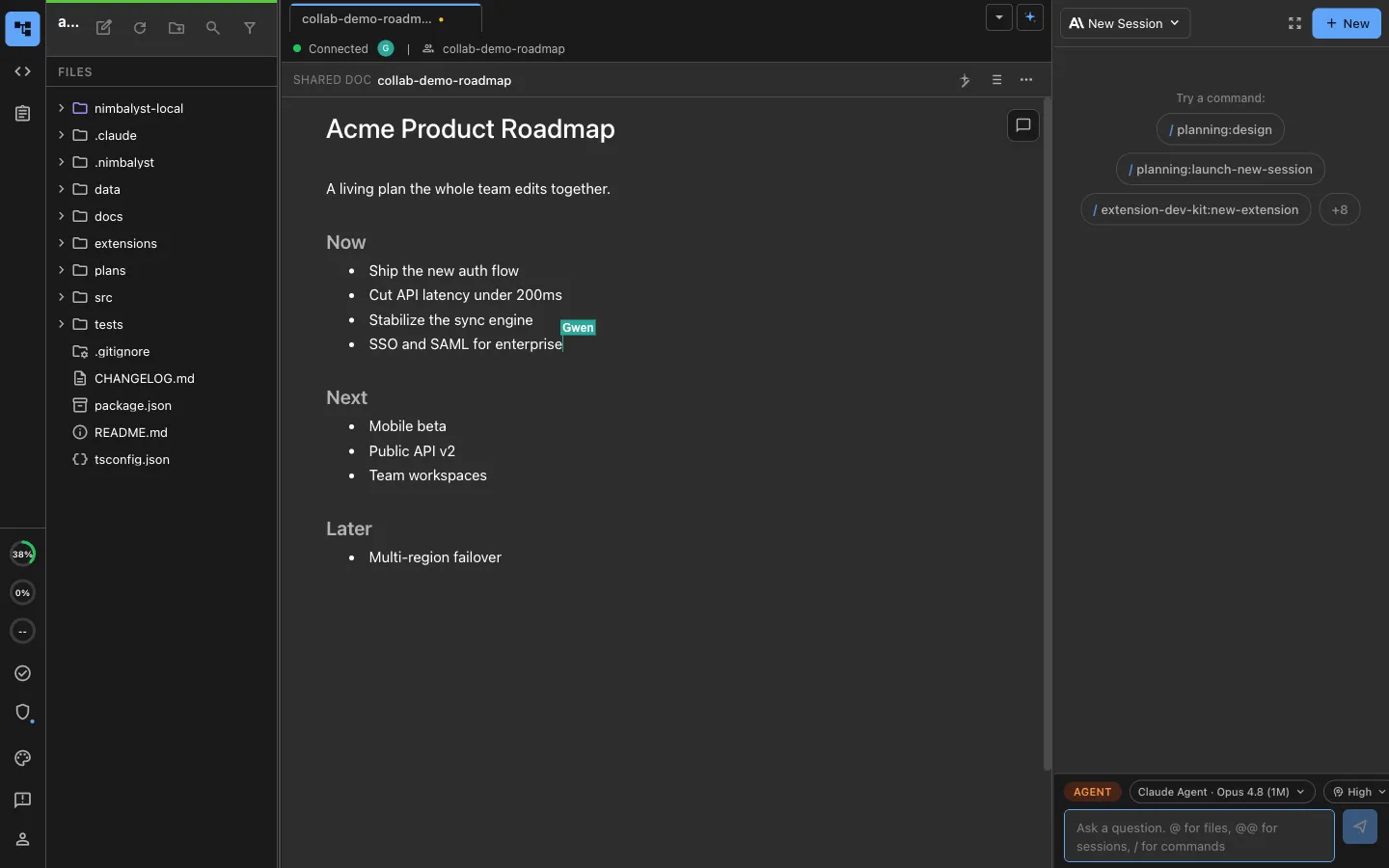Run the /extension-dev-kit:new-extension command
The image size is (1389, 868).
[x=1196, y=209]
